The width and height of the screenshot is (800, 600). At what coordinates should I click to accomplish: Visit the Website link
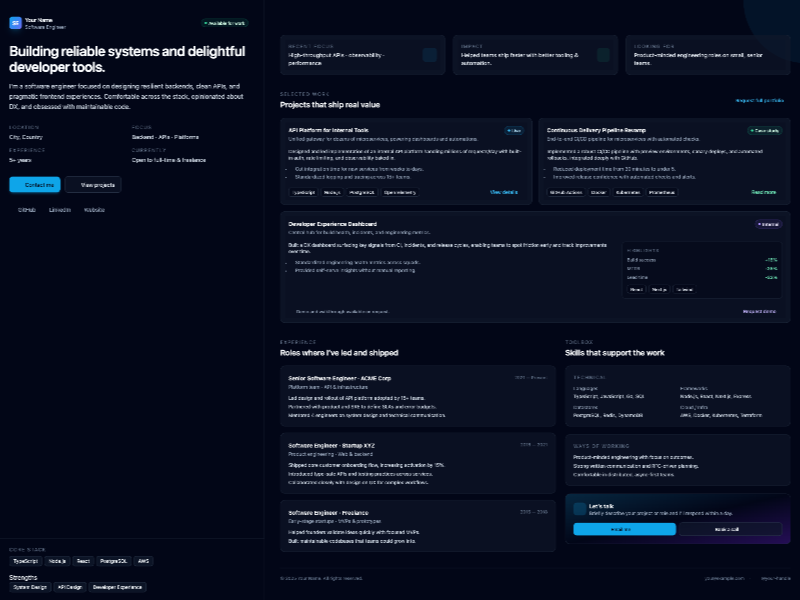coord(94,210)
